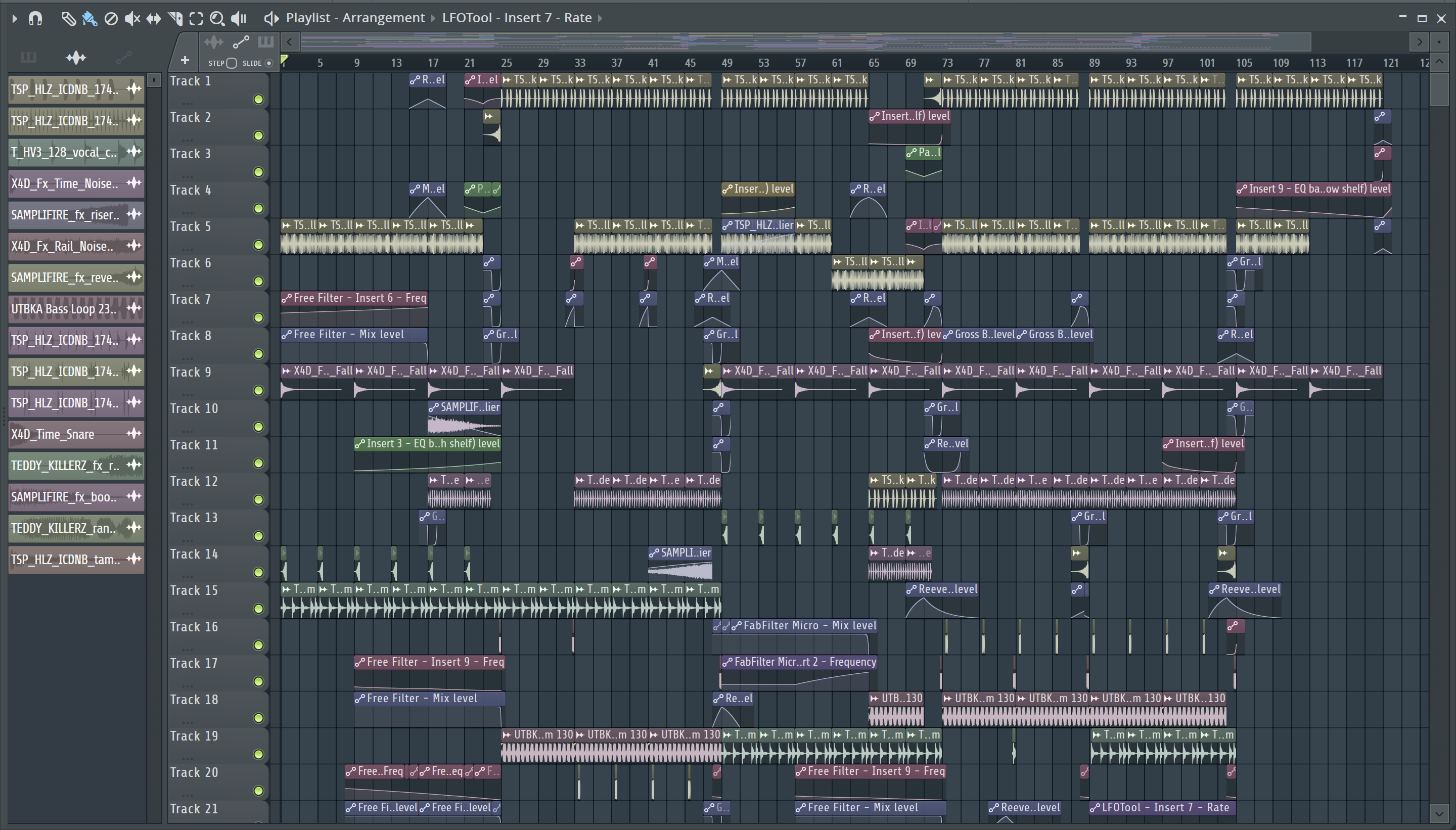Select the Slip tool
The width and height of the screenshot is (1456, 830).
(x=154, y=19)
